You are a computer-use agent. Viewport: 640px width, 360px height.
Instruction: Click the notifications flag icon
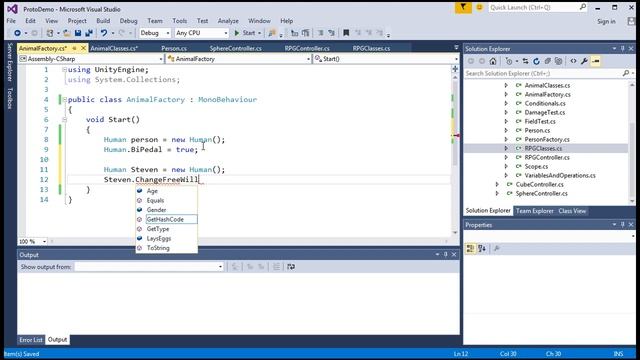tap(463, 7)
